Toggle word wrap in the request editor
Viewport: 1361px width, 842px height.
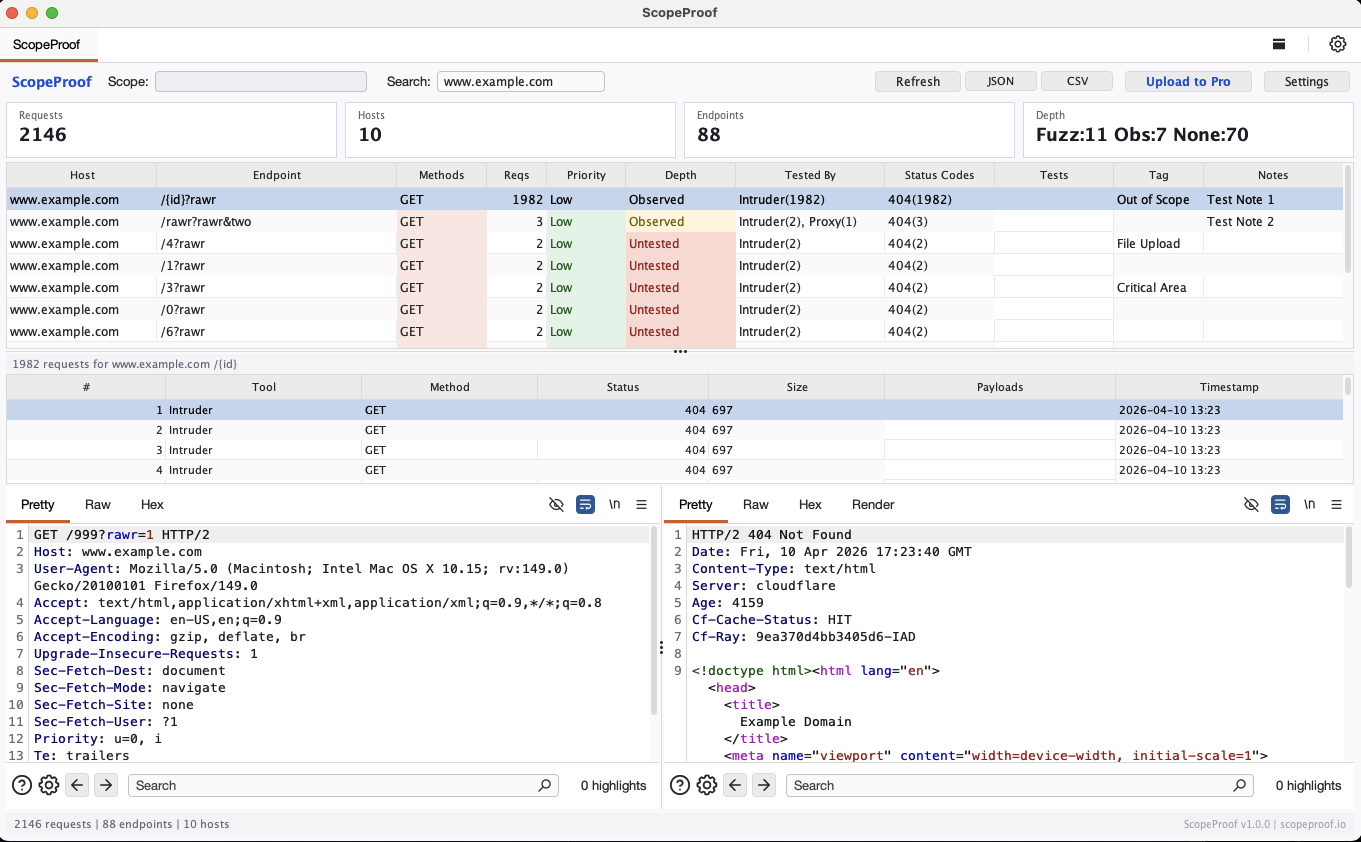click(x=585, y=504)
